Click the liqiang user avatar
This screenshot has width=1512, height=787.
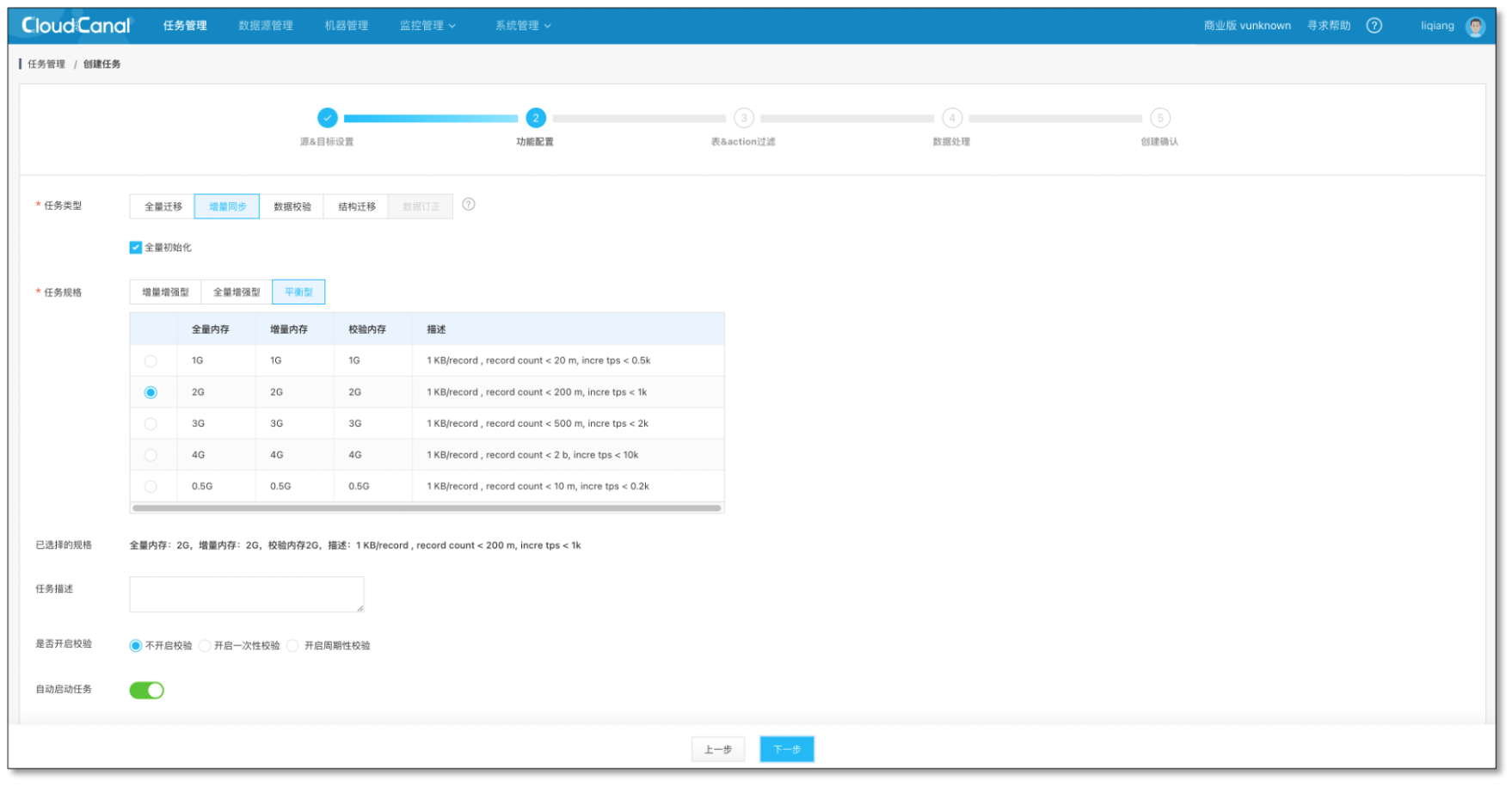1475,26
